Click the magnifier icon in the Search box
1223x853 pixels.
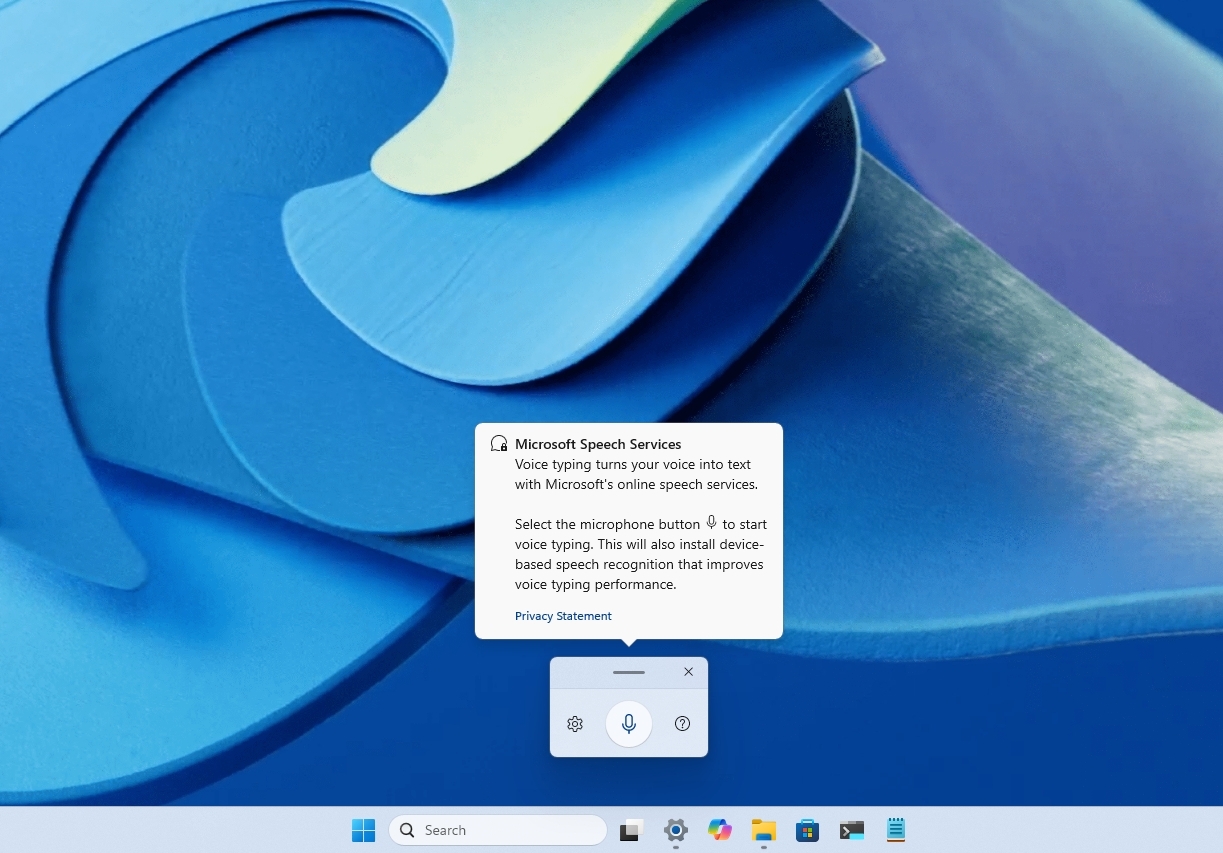(x=407, y=830)
